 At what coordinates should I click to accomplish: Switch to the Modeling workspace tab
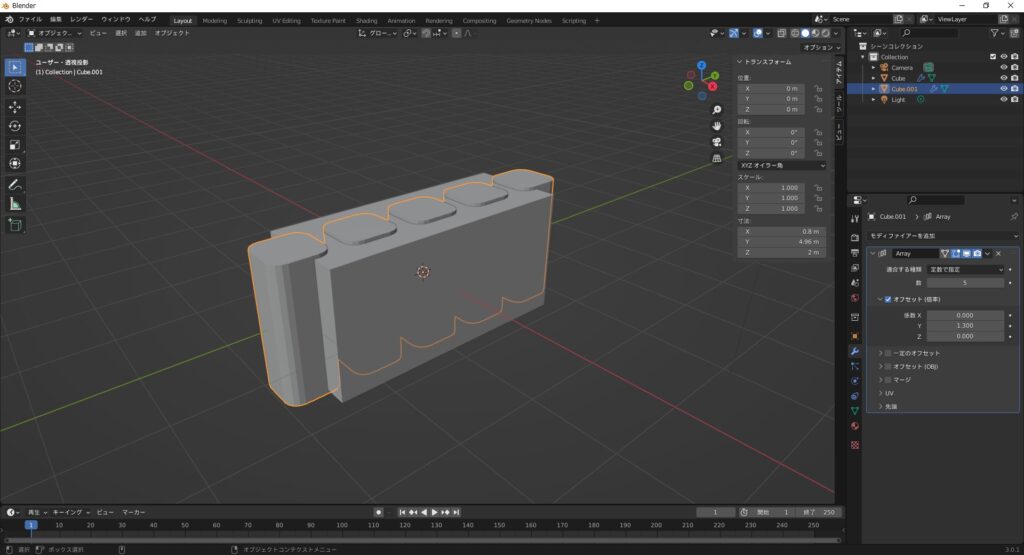214,20
